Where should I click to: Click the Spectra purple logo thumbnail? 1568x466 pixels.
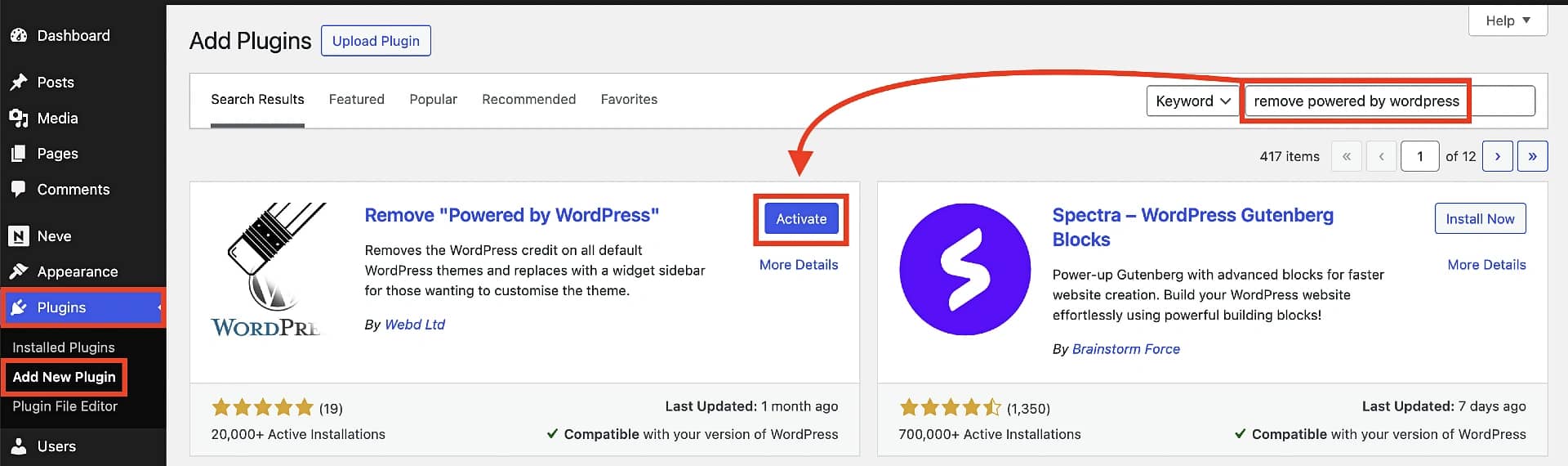[x=964, y=269]
